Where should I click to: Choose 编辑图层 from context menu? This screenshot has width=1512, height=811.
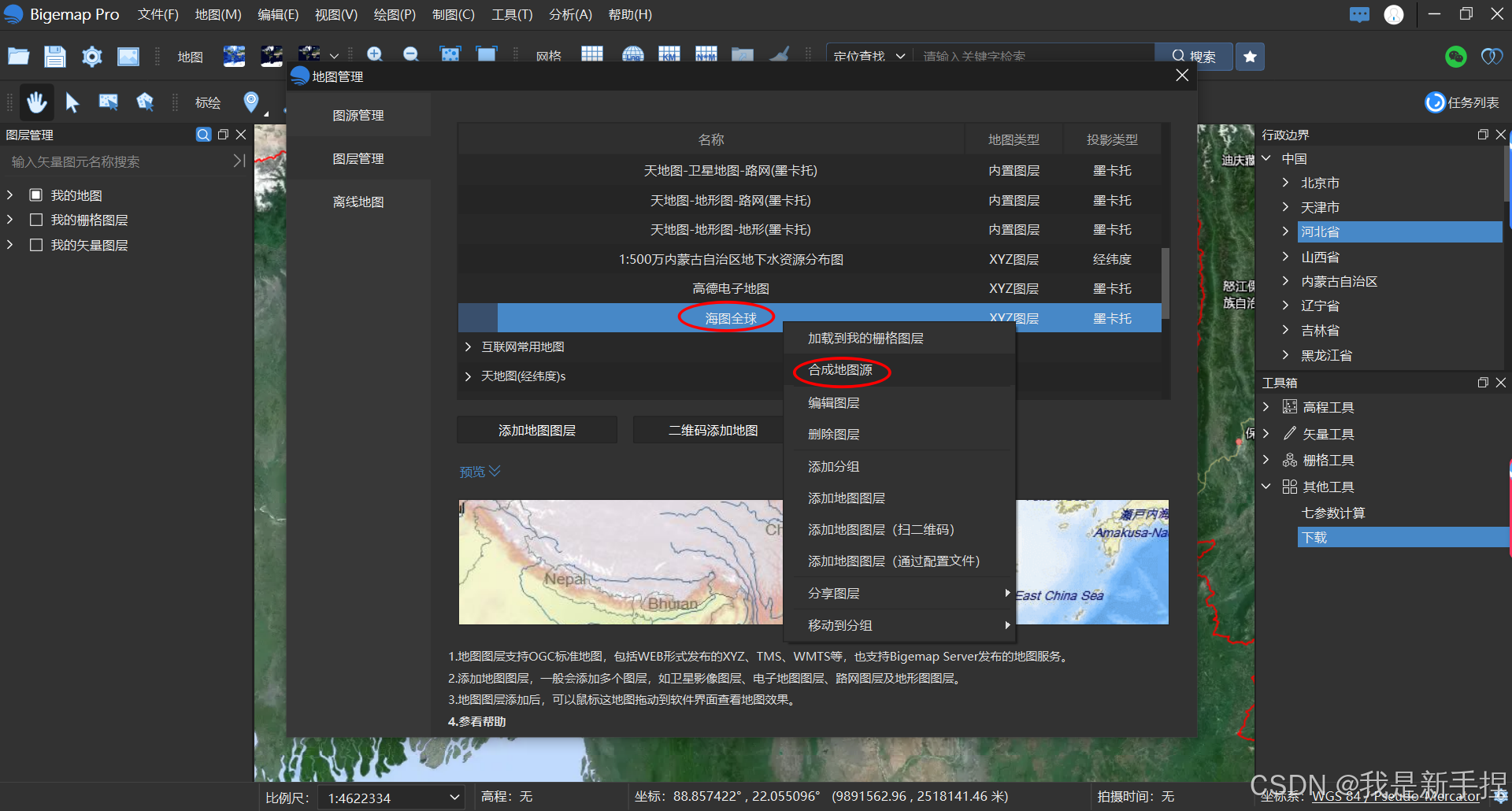[x=833, y=403]
